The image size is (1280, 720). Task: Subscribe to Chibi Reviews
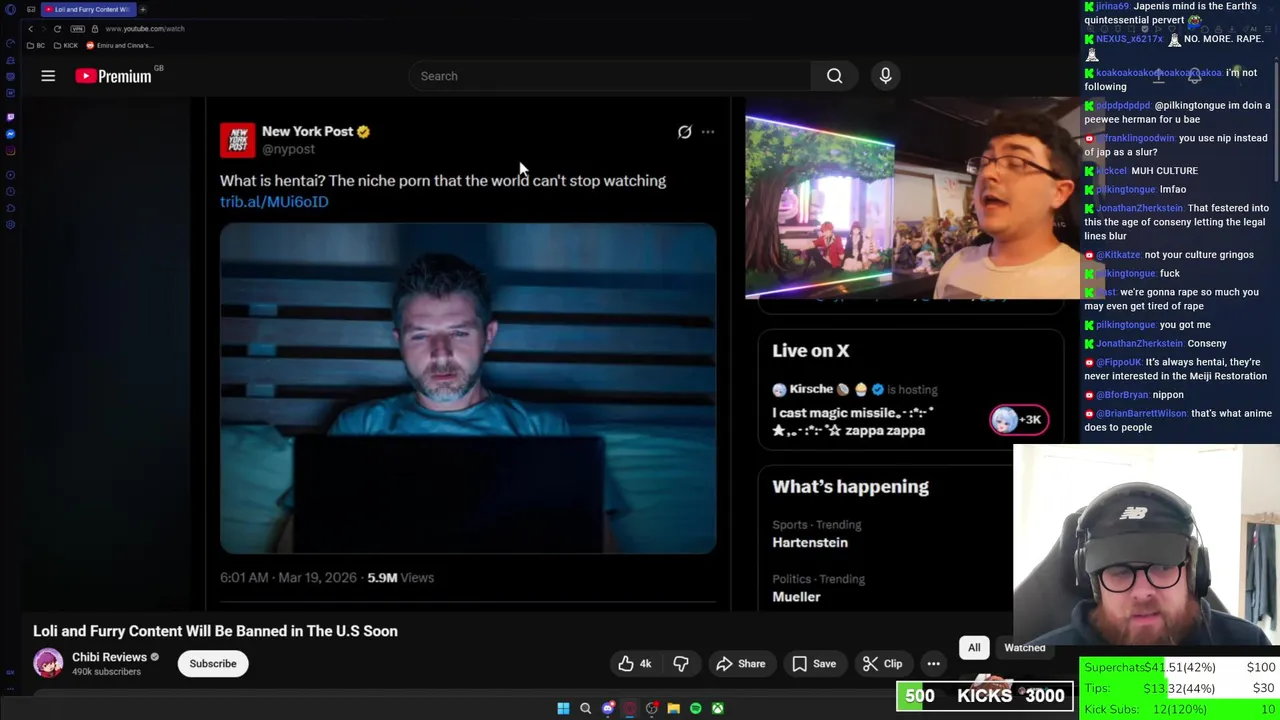click(213, 663)
